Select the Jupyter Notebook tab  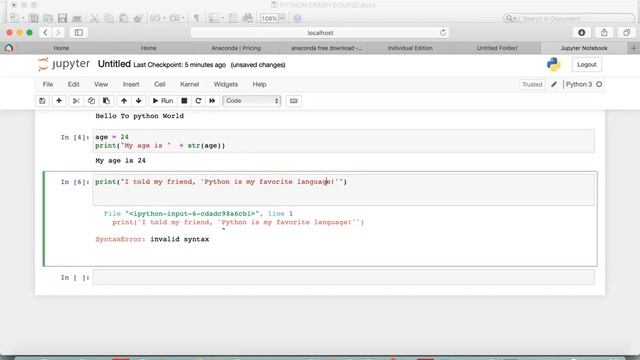point(584,48)
